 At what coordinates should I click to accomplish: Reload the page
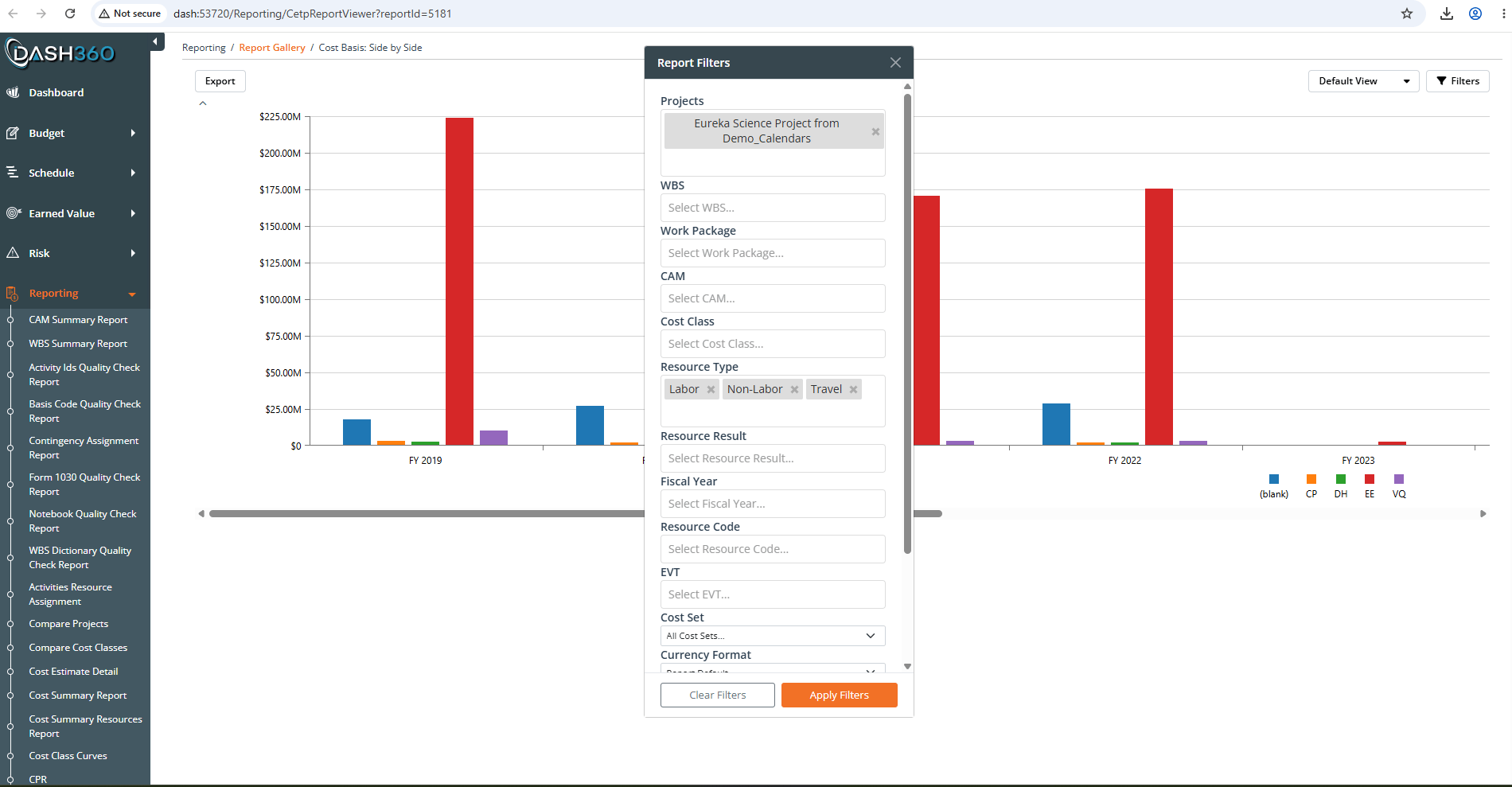(70, 14)
